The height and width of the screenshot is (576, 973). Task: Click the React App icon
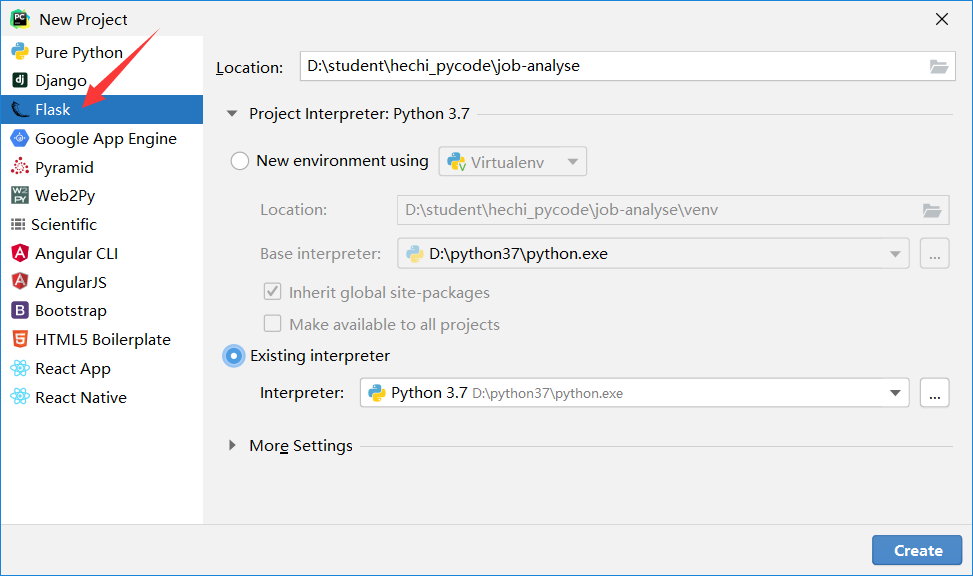point(19,369)
